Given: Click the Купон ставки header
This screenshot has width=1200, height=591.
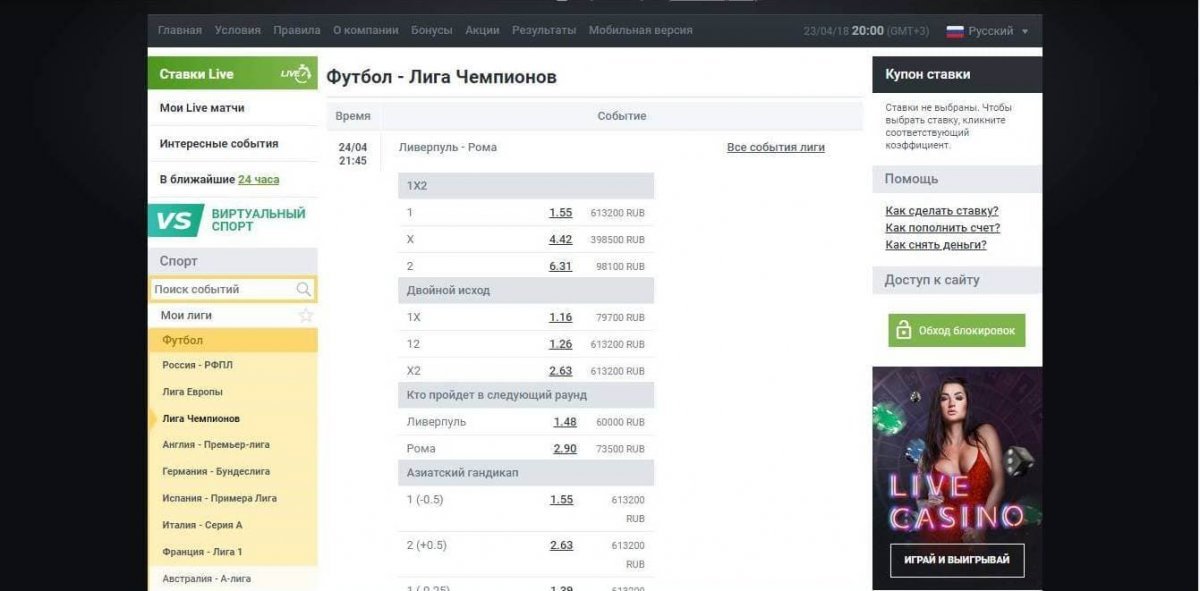Looking at the screenshot, I should 957,74.
